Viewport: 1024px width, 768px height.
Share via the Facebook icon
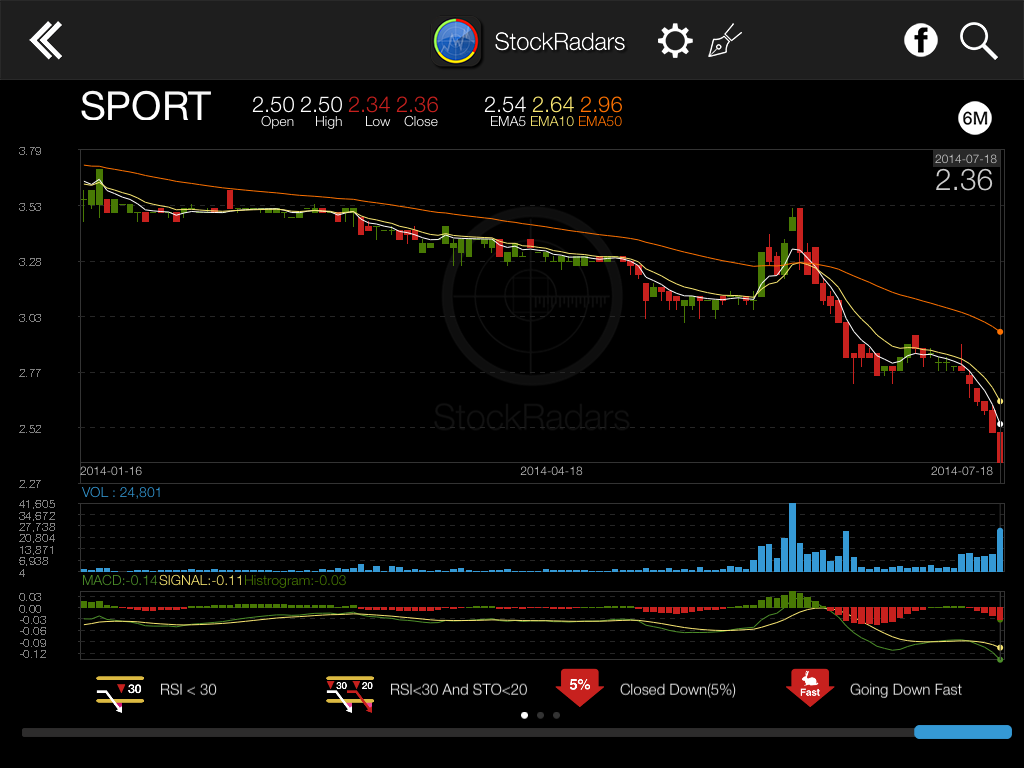pos(921,40)
